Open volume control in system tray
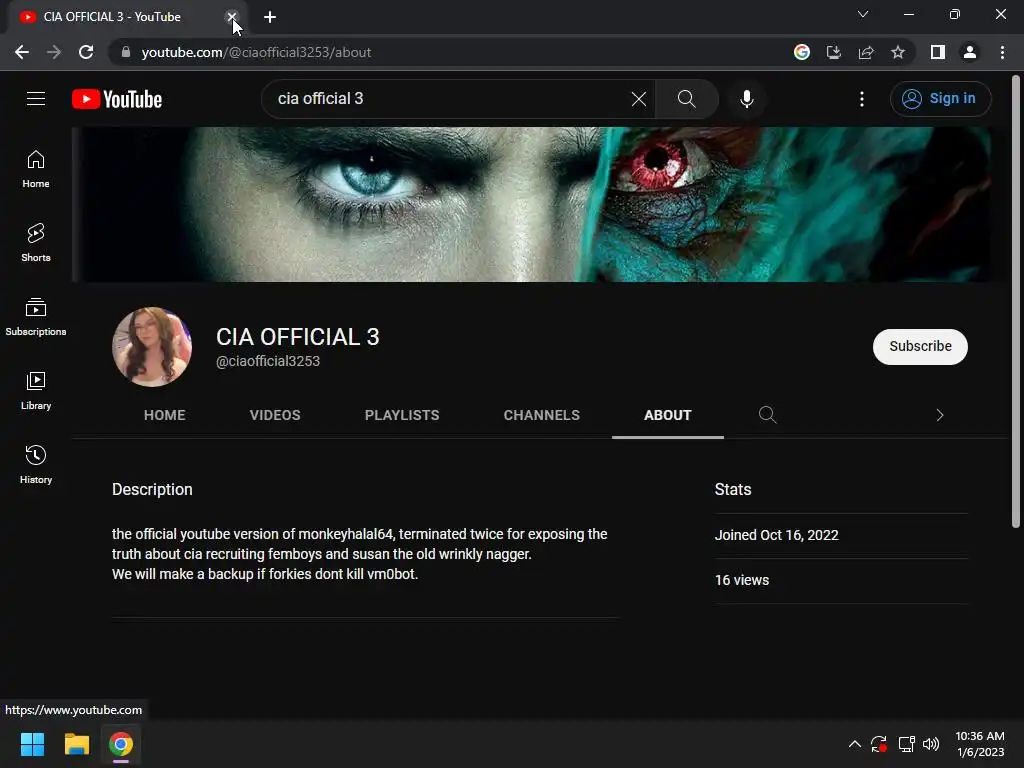Screen dimensions: 1024x768 [931, 744]
